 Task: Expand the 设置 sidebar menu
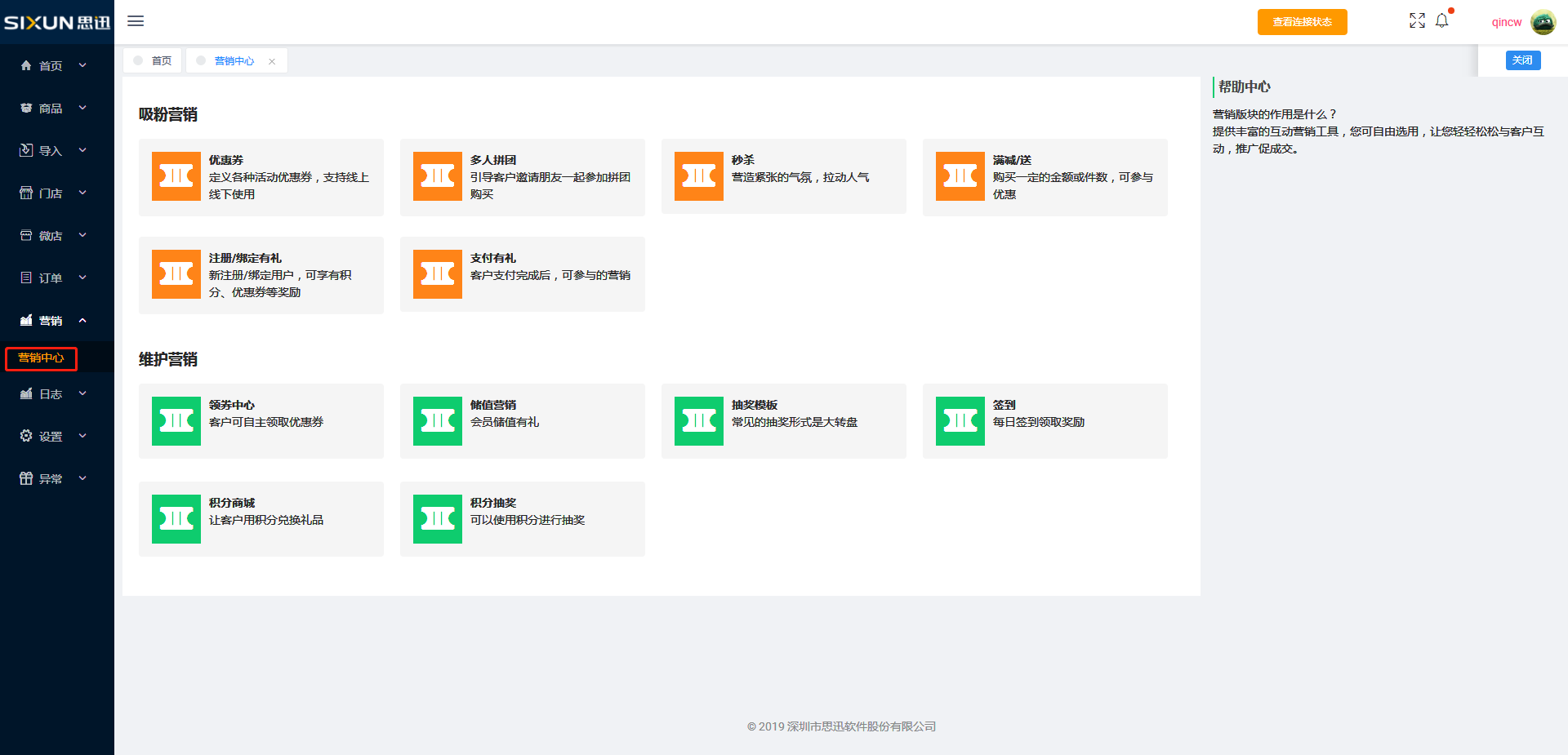(x=53, y=437)
